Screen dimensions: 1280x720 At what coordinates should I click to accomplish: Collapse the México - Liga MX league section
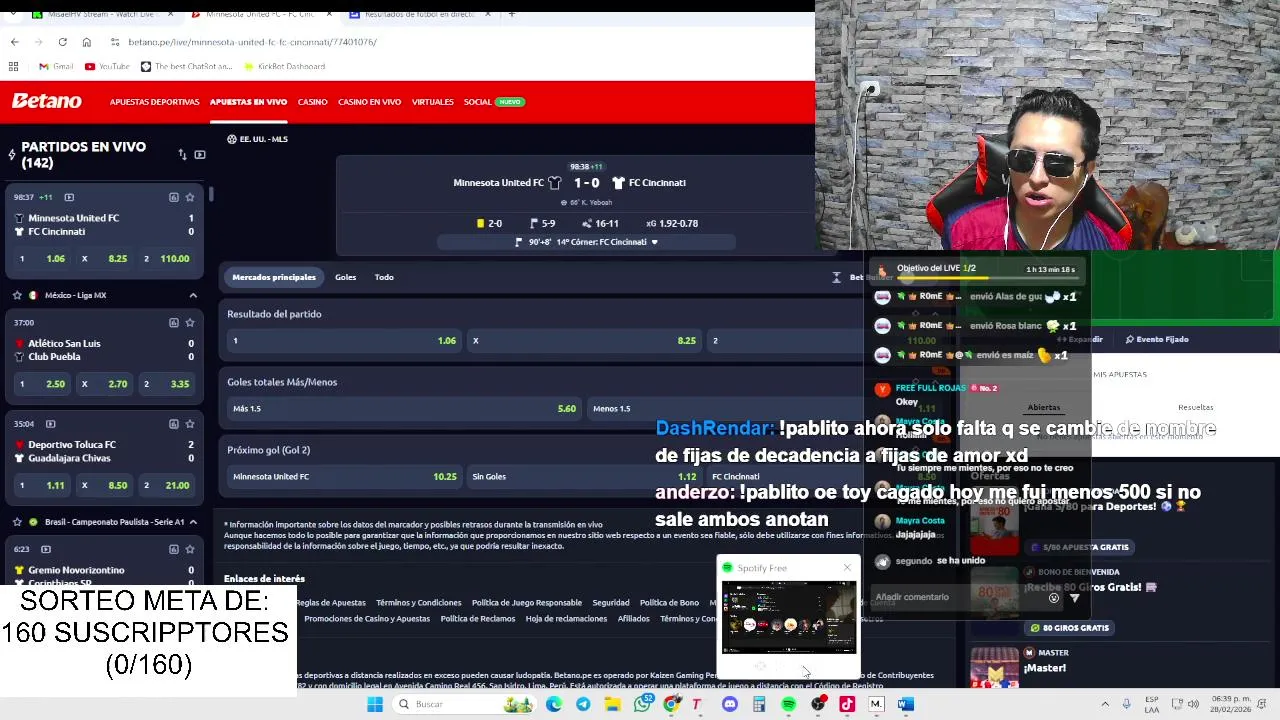click(x=193, y=295)
